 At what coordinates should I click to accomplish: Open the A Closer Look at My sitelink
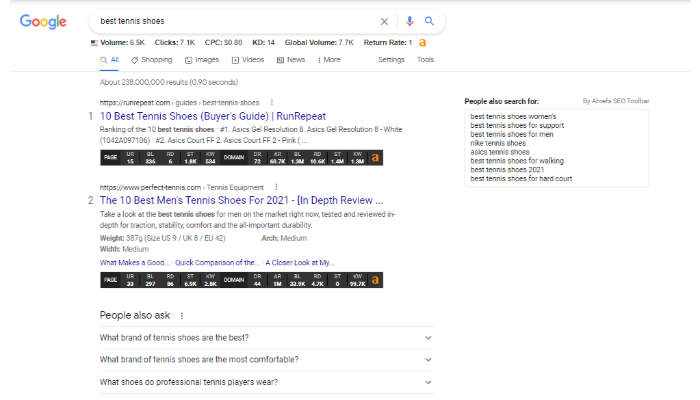300,262
